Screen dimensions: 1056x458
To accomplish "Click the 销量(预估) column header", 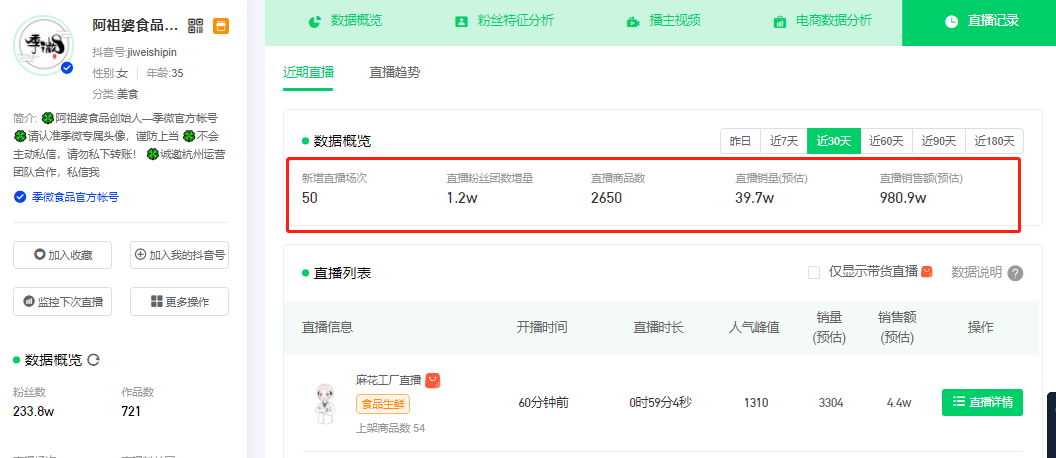I will tap(830, 327).
